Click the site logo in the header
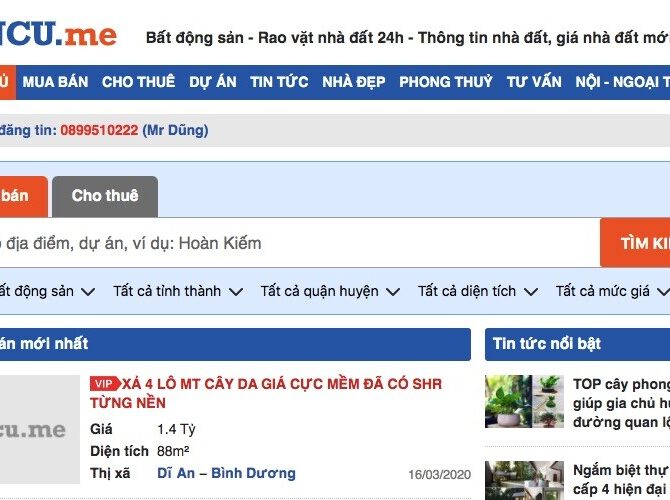This screenshot has width=670, height=500. click(58, 36)
